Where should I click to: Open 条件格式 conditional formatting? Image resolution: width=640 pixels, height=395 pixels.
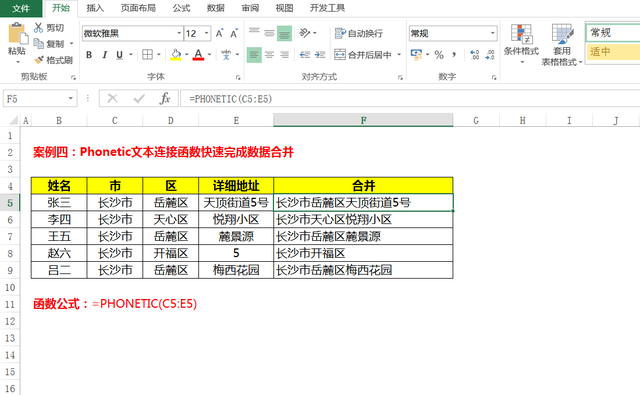pyautogui.click(x=521, y=44)
